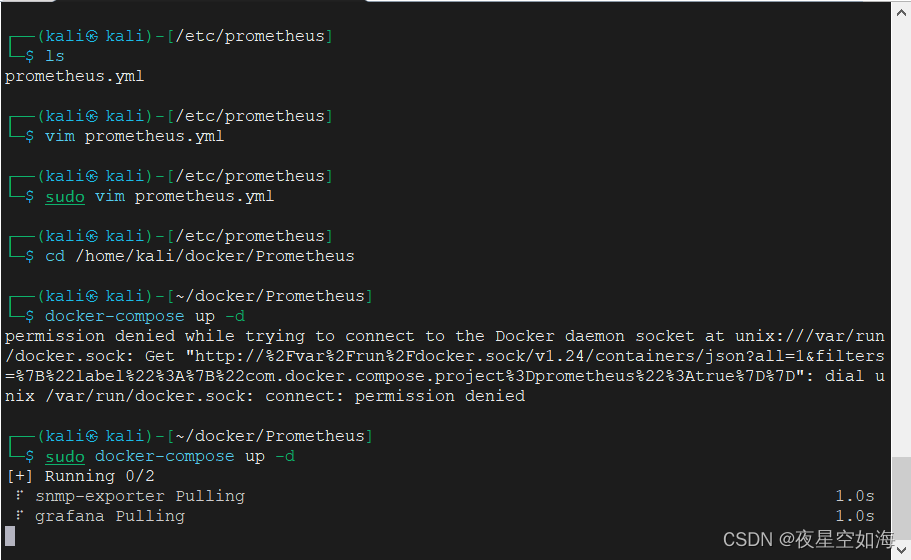Click the "[+] Running 0/2" status line
Viewport: 911px width, 560px height.
point(80,476)
